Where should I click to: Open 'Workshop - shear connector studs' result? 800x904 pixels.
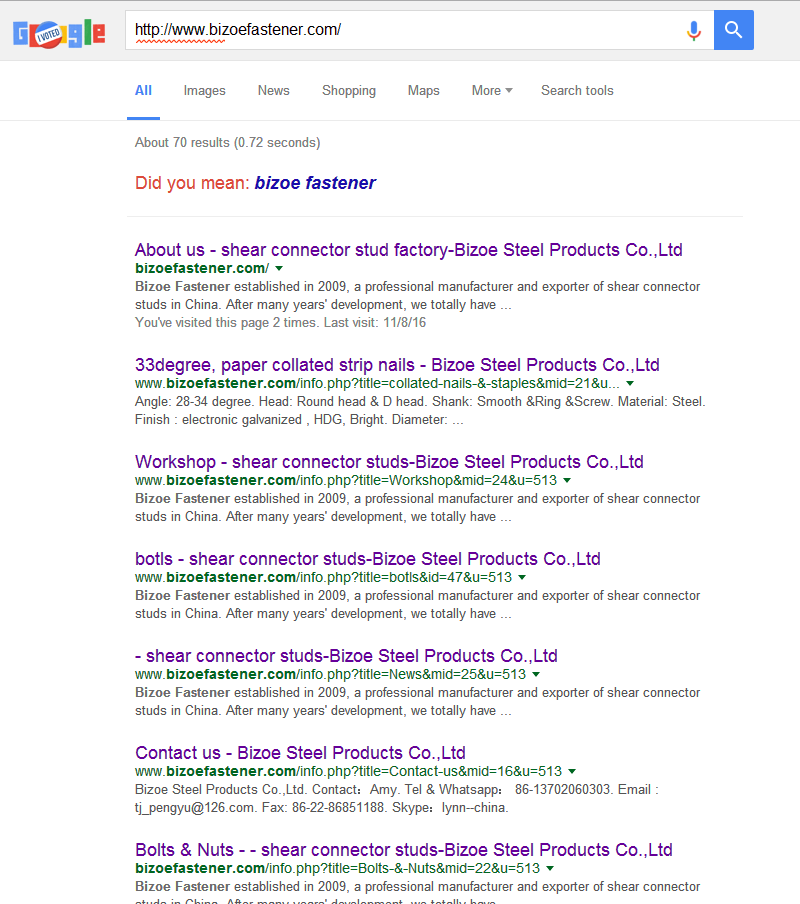click(389, 462)
